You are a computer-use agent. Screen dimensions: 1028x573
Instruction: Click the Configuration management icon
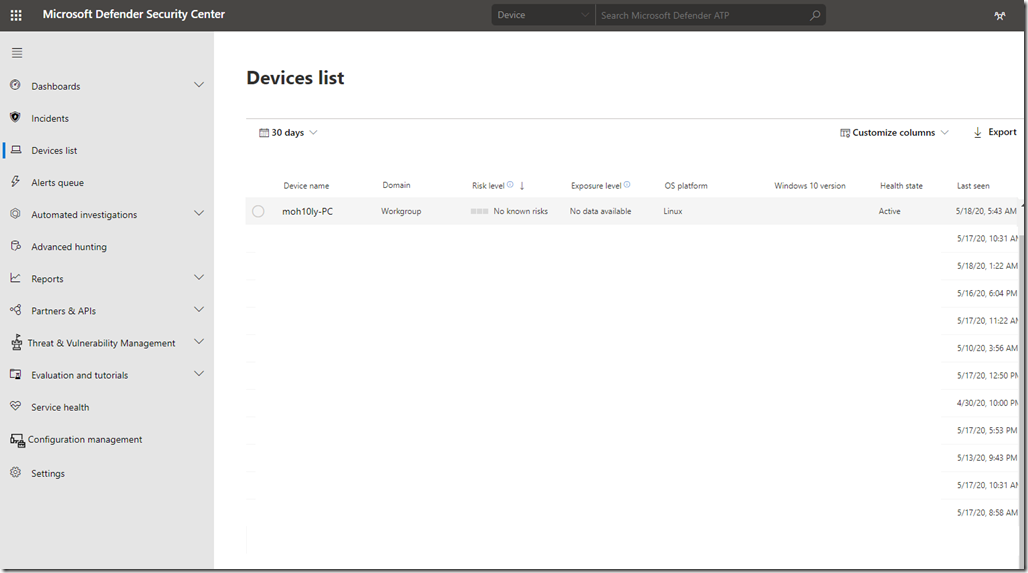click(x=17, y=441)
